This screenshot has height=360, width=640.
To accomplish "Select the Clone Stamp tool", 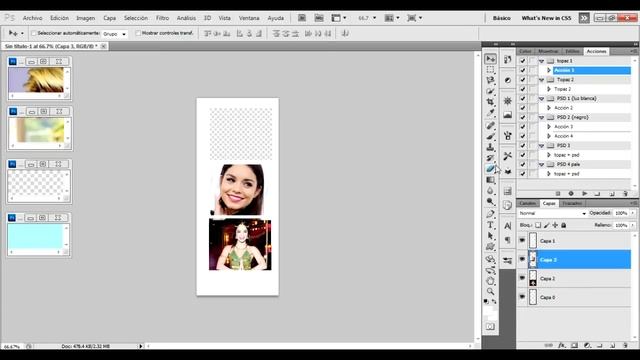I will tap(490, 147).
